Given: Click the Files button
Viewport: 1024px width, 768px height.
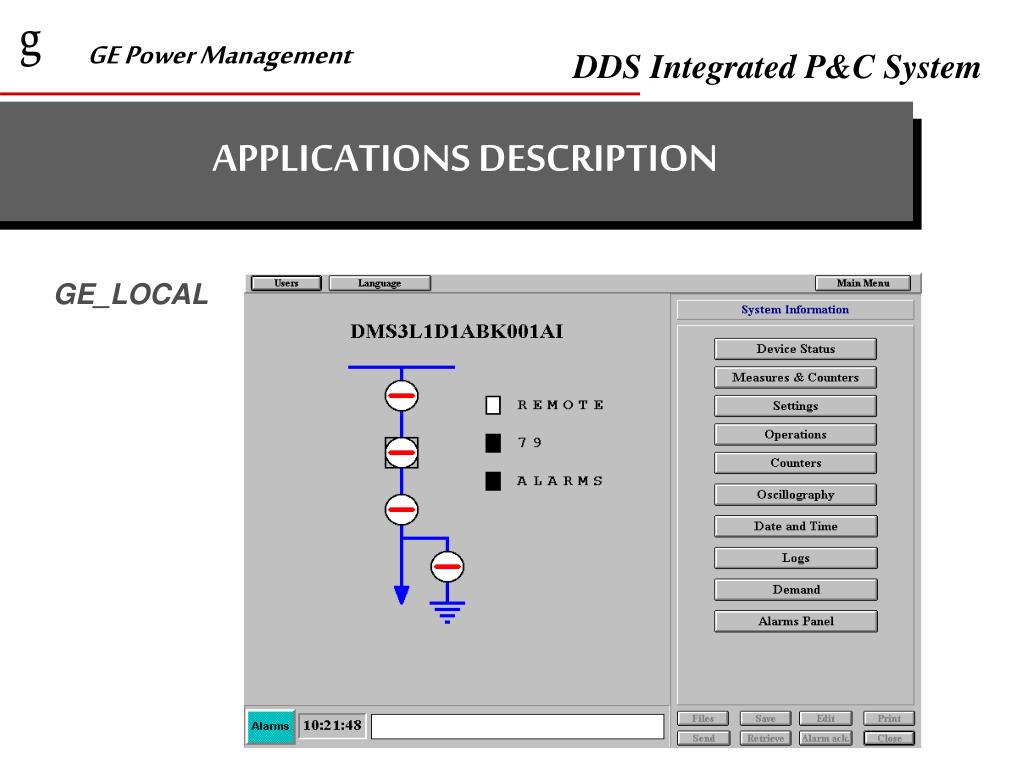Looking at the screenshot, I should click(x=703, y=718).
